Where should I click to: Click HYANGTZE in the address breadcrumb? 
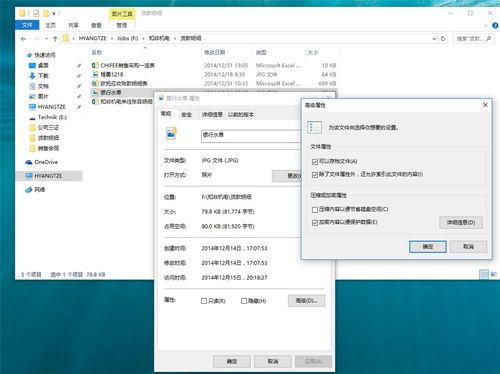93,38
